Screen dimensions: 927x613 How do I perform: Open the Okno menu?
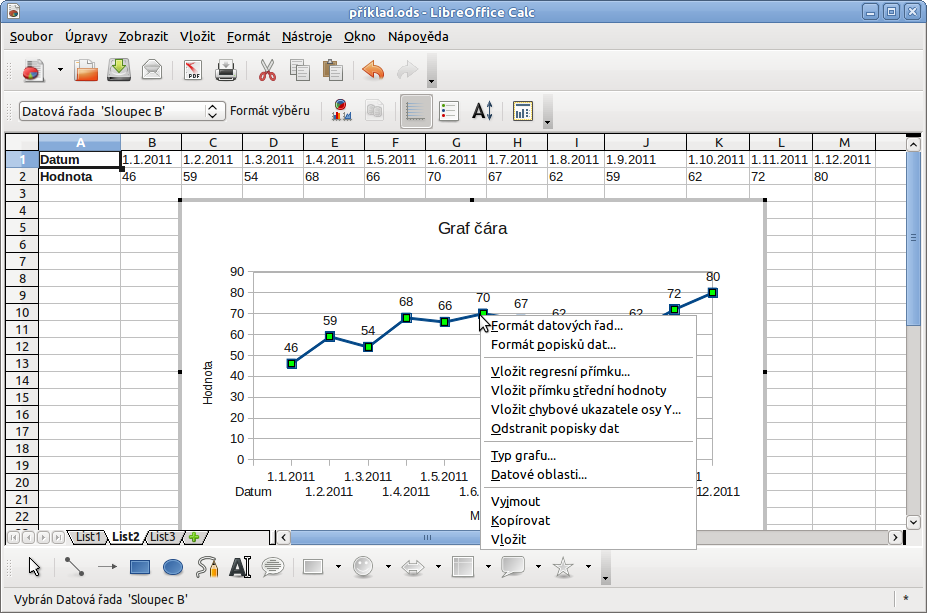359,37
